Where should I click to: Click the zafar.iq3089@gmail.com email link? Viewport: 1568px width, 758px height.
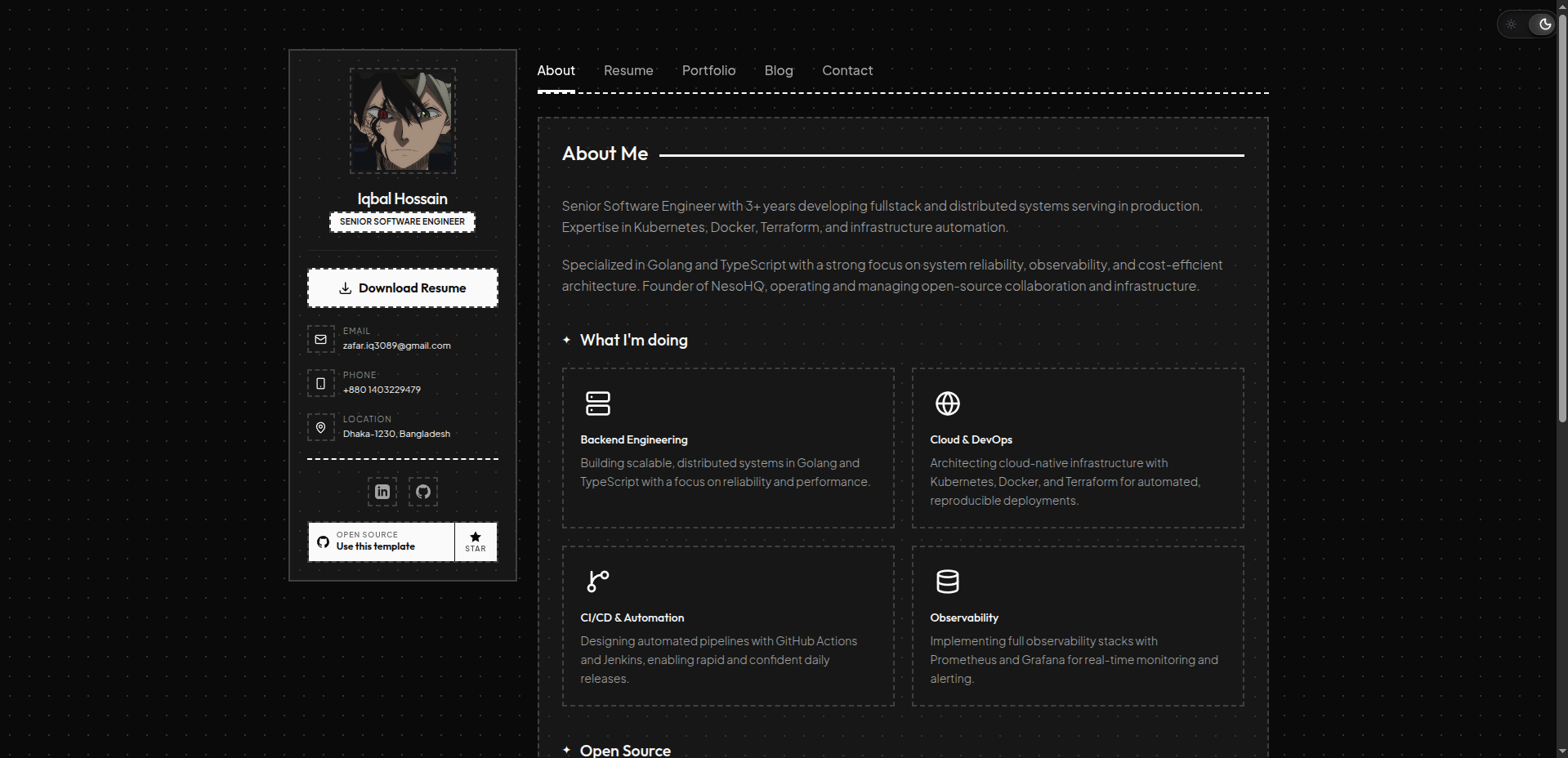point(397,346)
